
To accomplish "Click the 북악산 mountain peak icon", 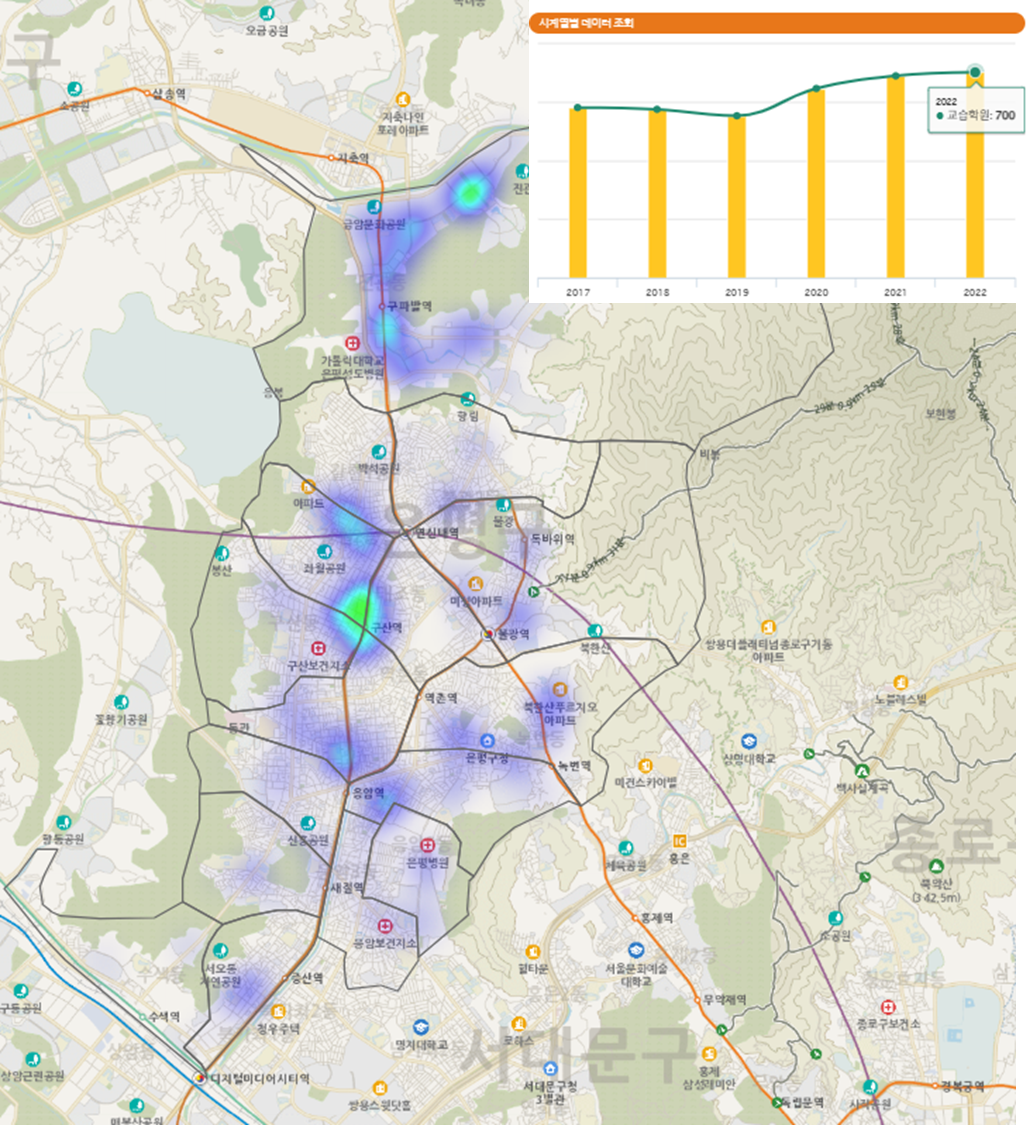I will (x=936, y=866).
